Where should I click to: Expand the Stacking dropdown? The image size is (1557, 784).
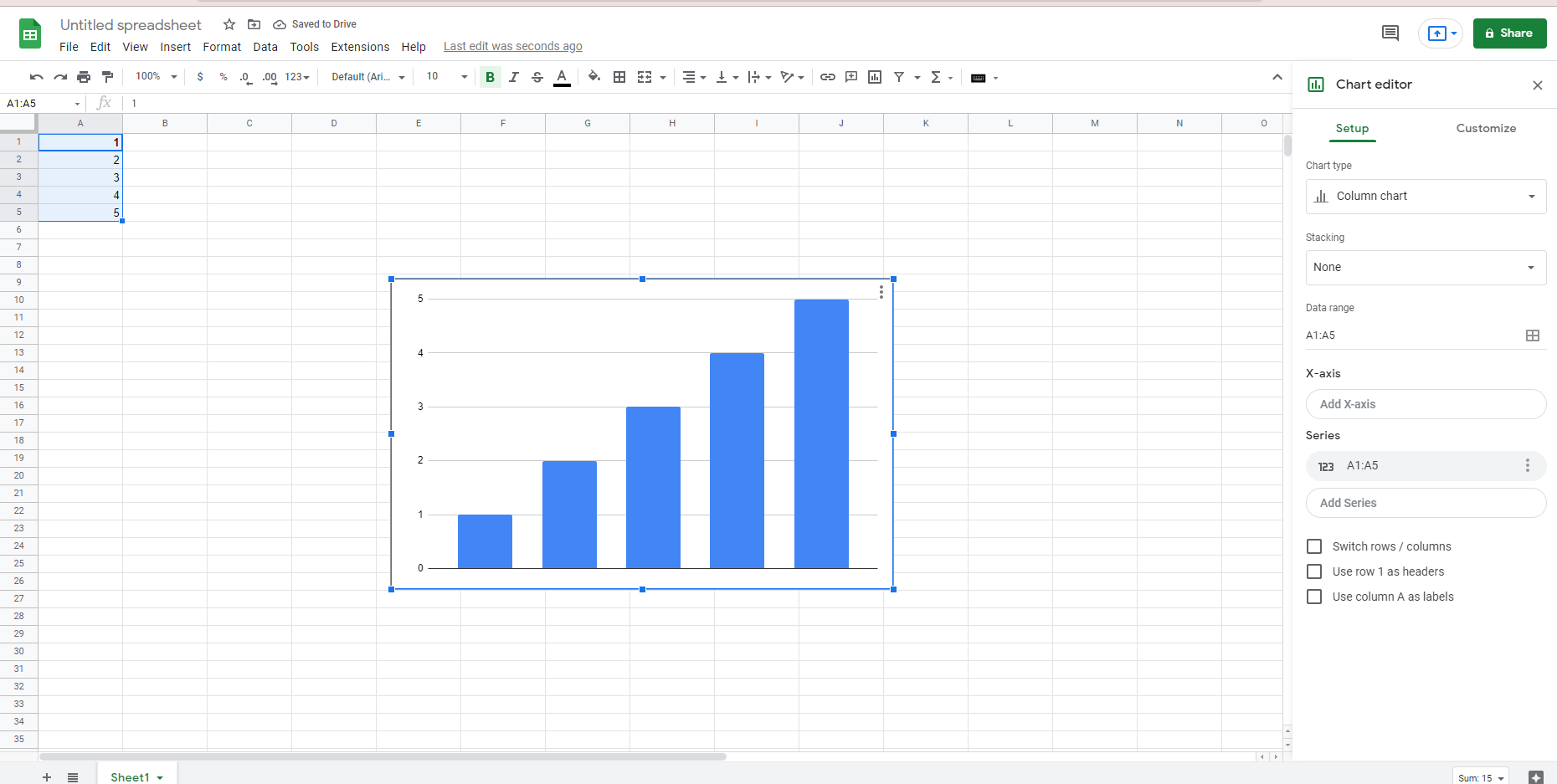click(1425, 268)
